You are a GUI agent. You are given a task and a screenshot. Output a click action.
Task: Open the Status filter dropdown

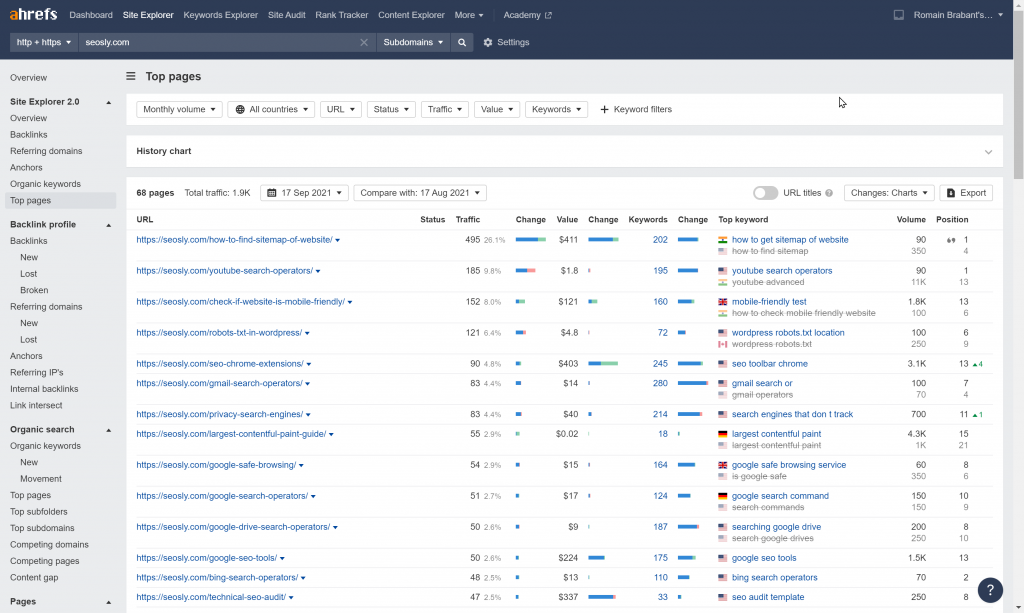tap(391, 110)
